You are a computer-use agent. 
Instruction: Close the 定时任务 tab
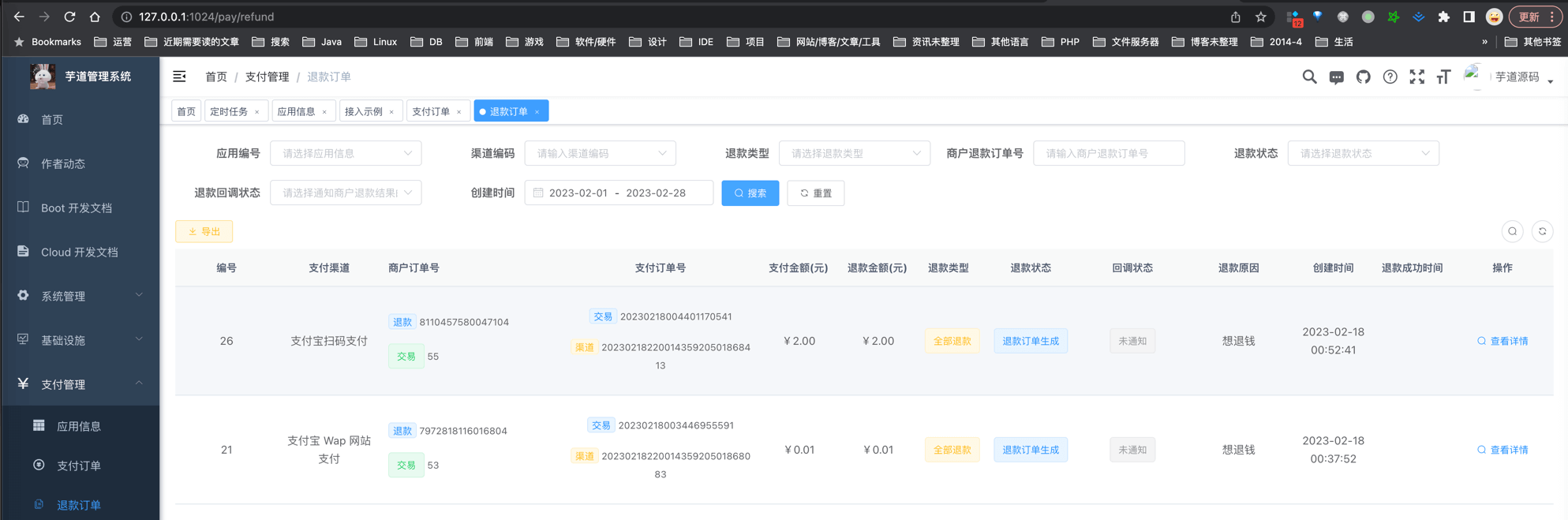tap(257, 112)
